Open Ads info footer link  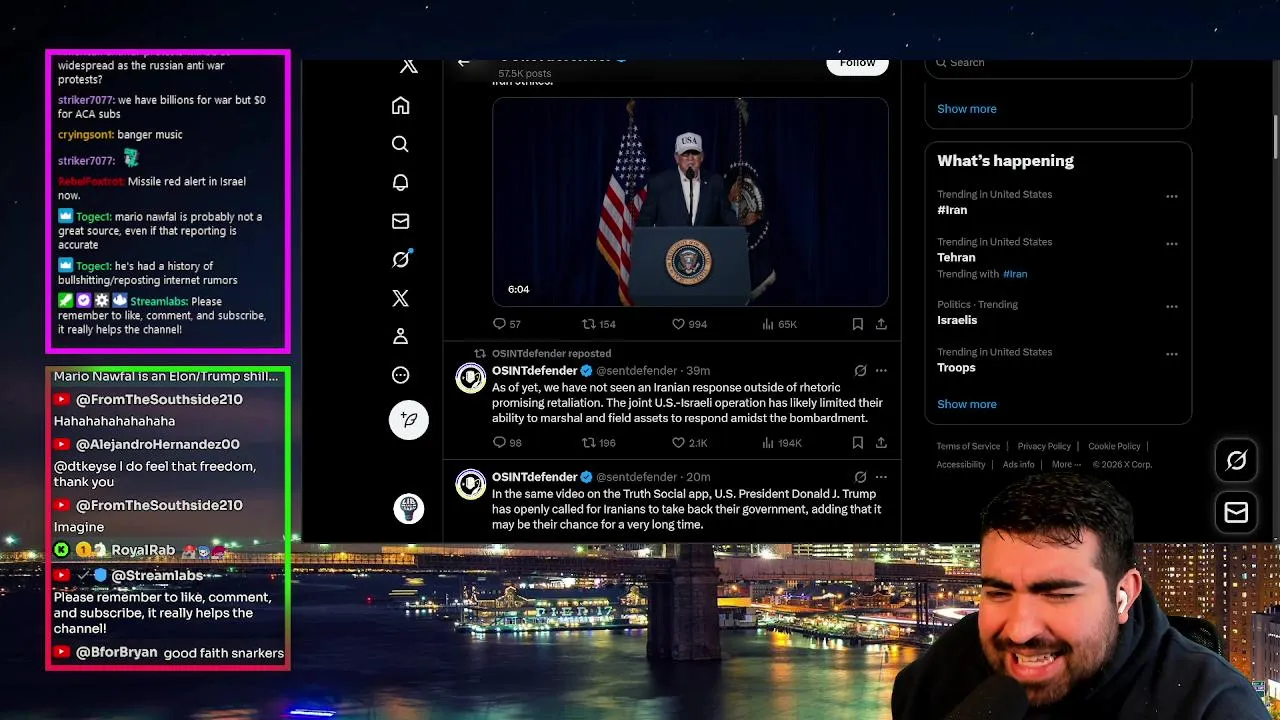[x=1019, y=464]
